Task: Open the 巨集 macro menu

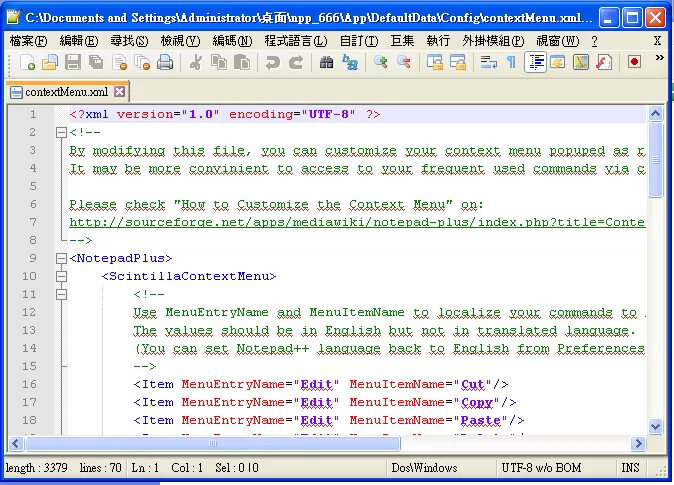Action: (402, 41)
